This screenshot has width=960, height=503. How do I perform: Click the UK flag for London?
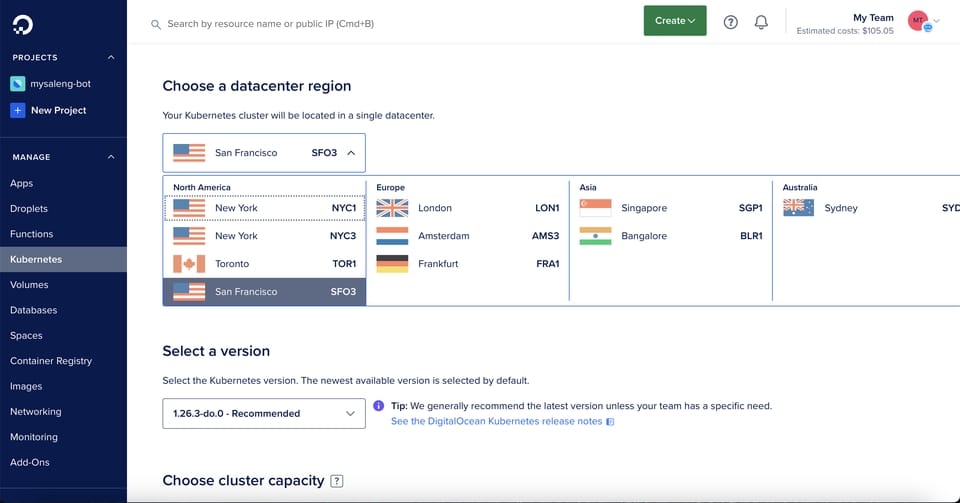392,208
